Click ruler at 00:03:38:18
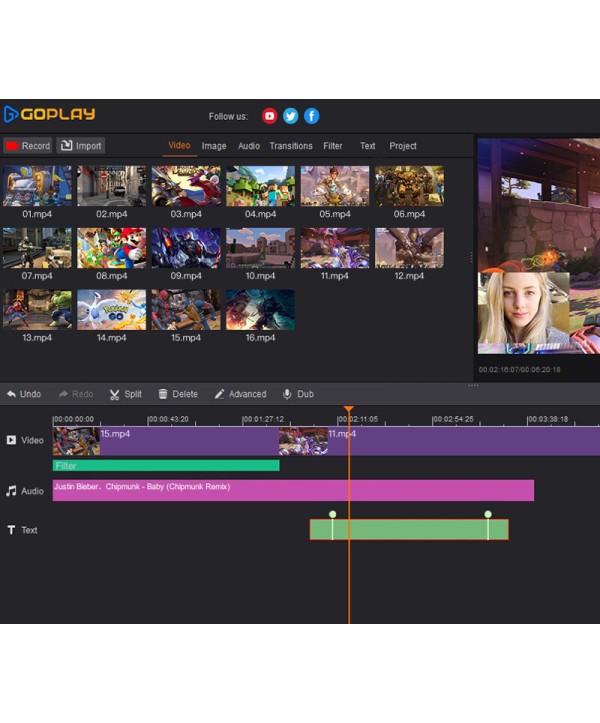 point(548,419)
